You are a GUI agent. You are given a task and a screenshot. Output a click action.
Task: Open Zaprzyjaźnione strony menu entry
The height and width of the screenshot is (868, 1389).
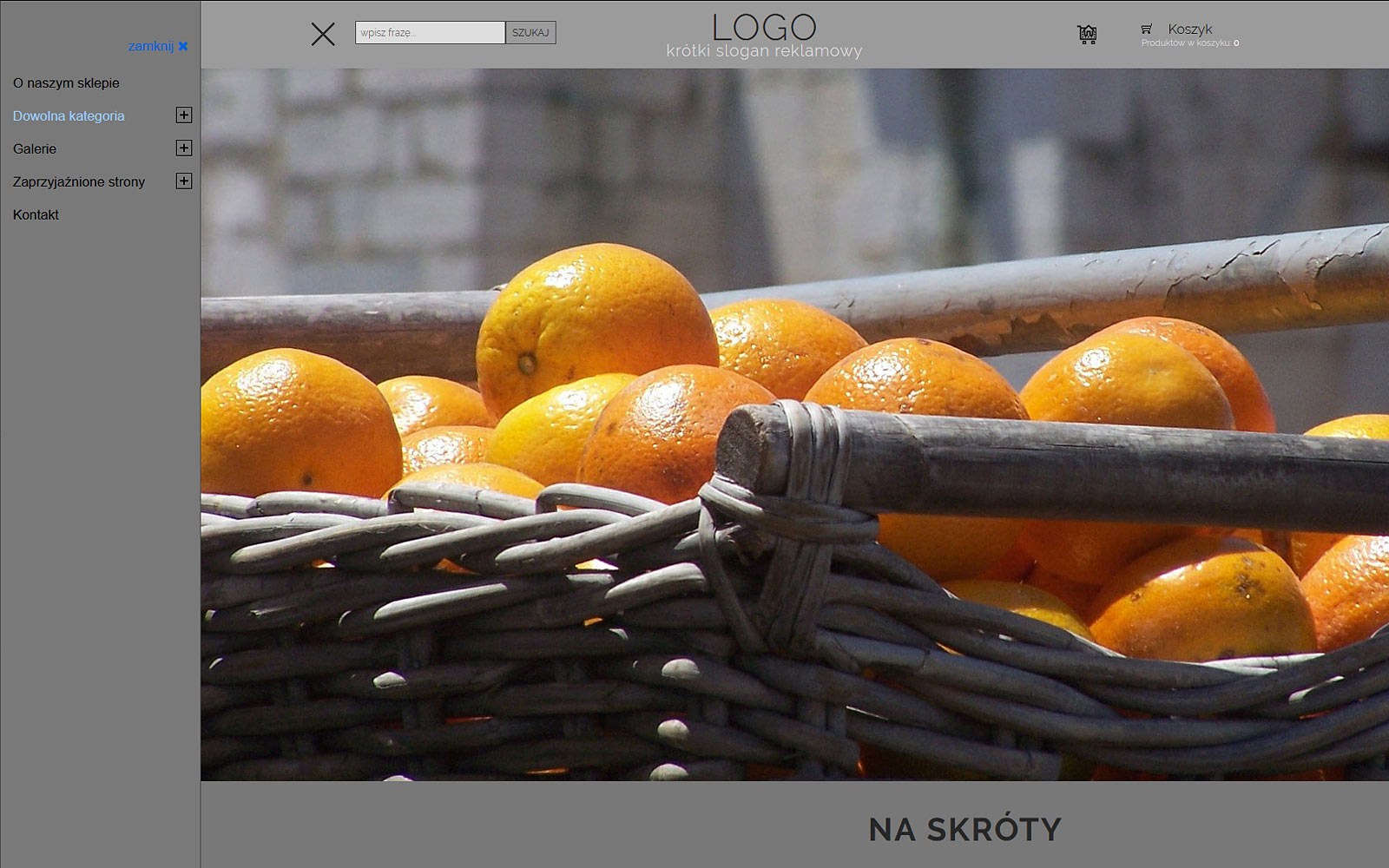(79, 182)
